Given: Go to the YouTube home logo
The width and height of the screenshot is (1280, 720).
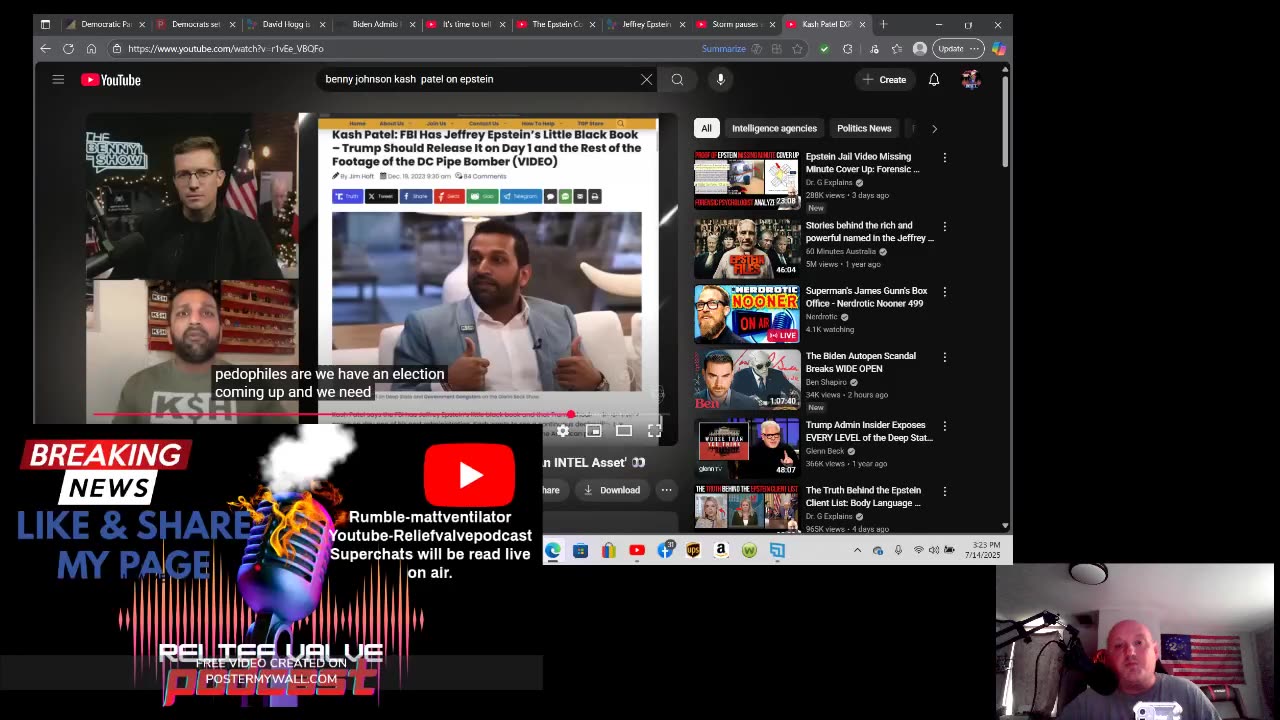Looking at the screenshot, I should point(111,80).
